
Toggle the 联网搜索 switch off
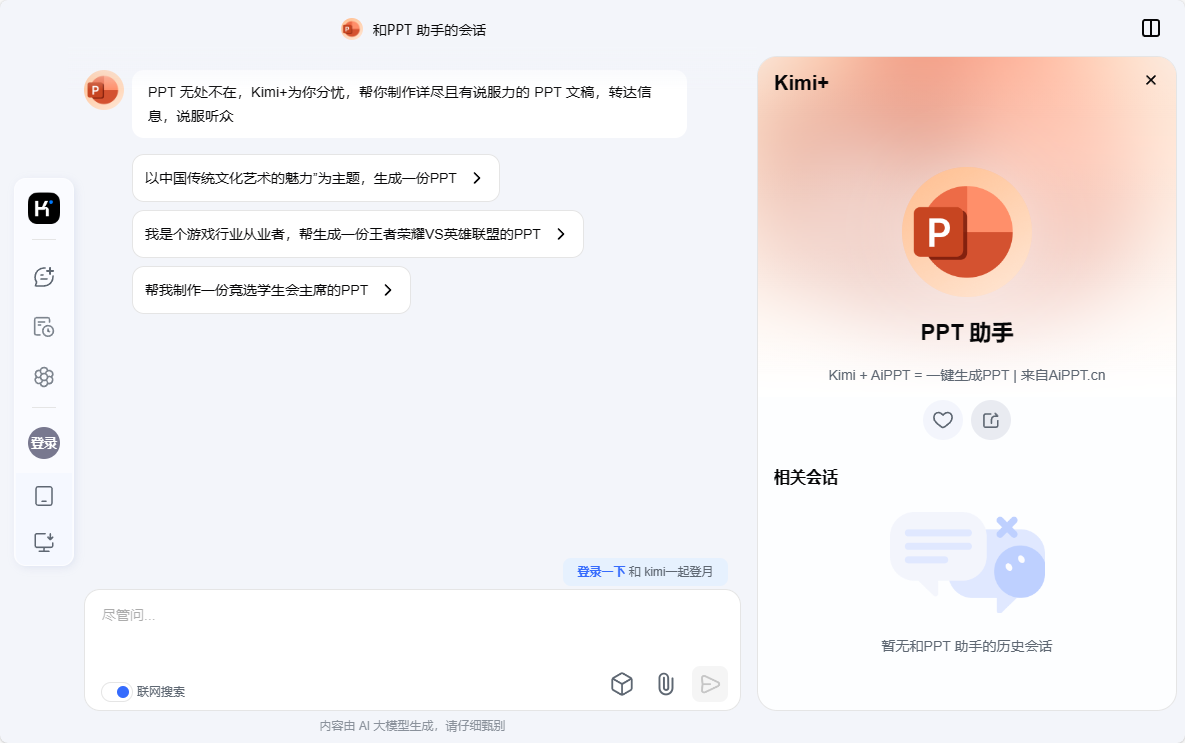117,691
